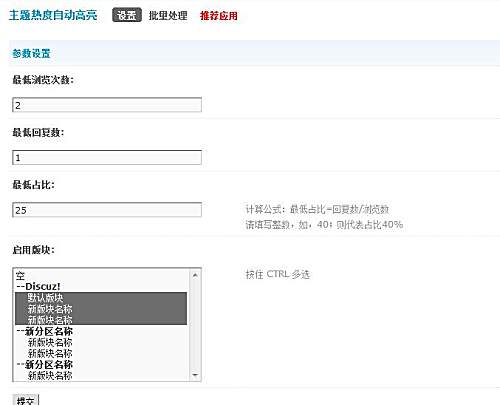Select last visible 新版块名称 option
This screenshot has width=500, height=405.
pyautogui.click(x=101, y=376)
